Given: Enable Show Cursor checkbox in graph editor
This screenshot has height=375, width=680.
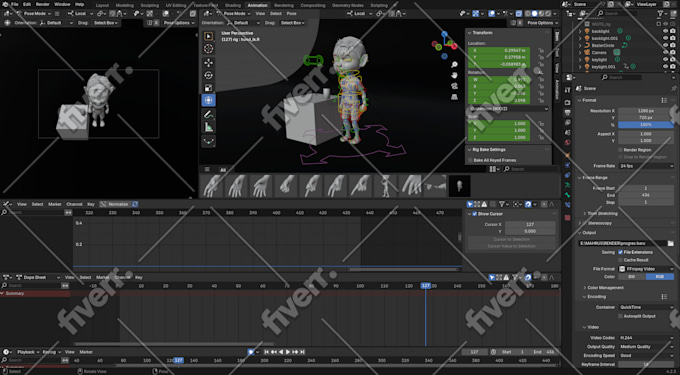Looking at the screenshot, I should (x=474, y=214).
